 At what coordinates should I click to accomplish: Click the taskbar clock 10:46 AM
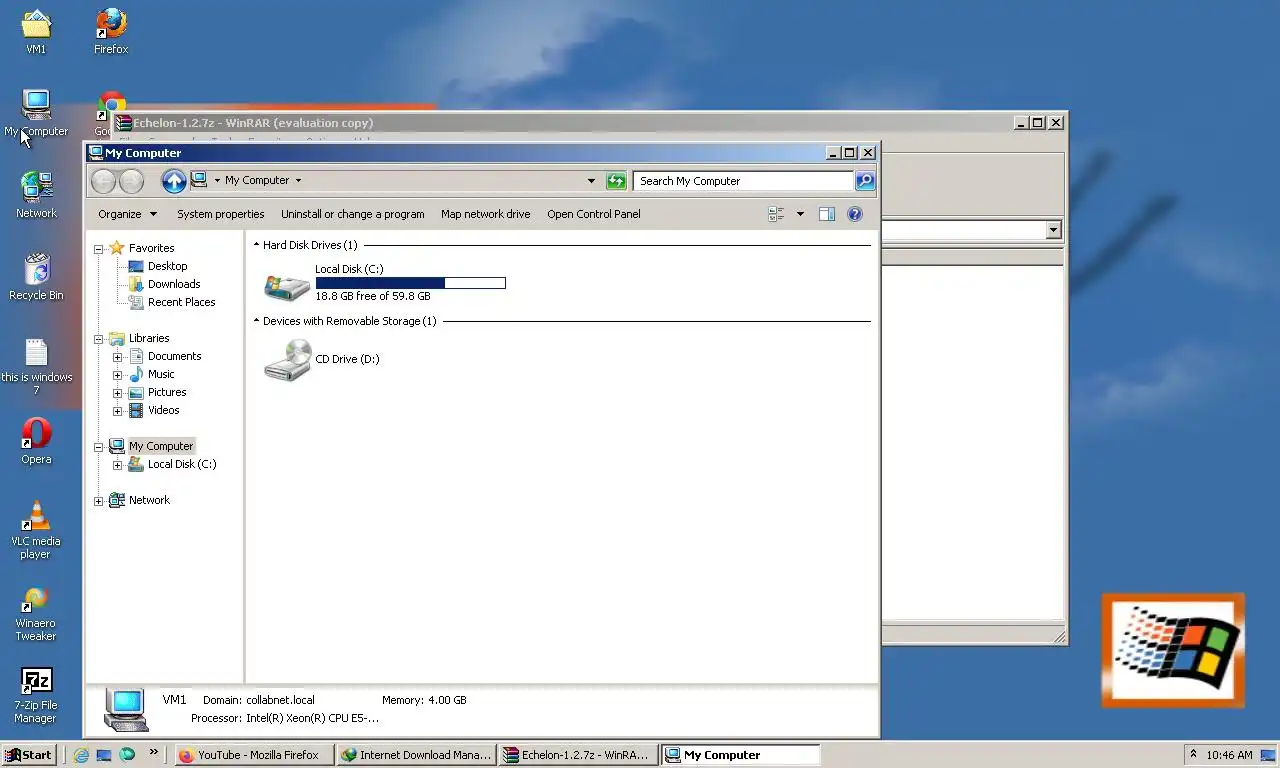1229,755
